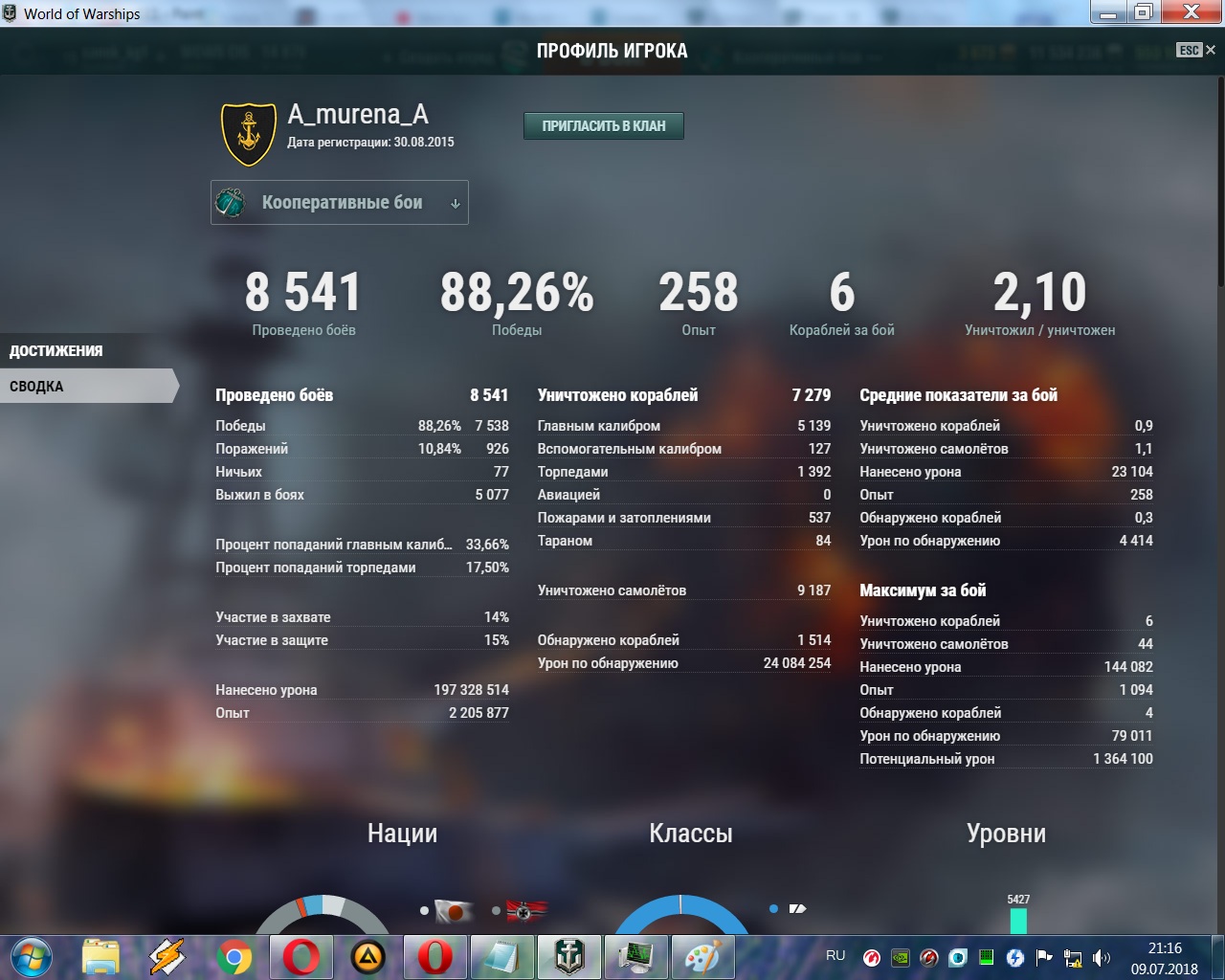This screenshot has width=1225, height=980.
Task: Click the Урон по обнаружению 24 084 254 value
Action: [x=797, y=663]
